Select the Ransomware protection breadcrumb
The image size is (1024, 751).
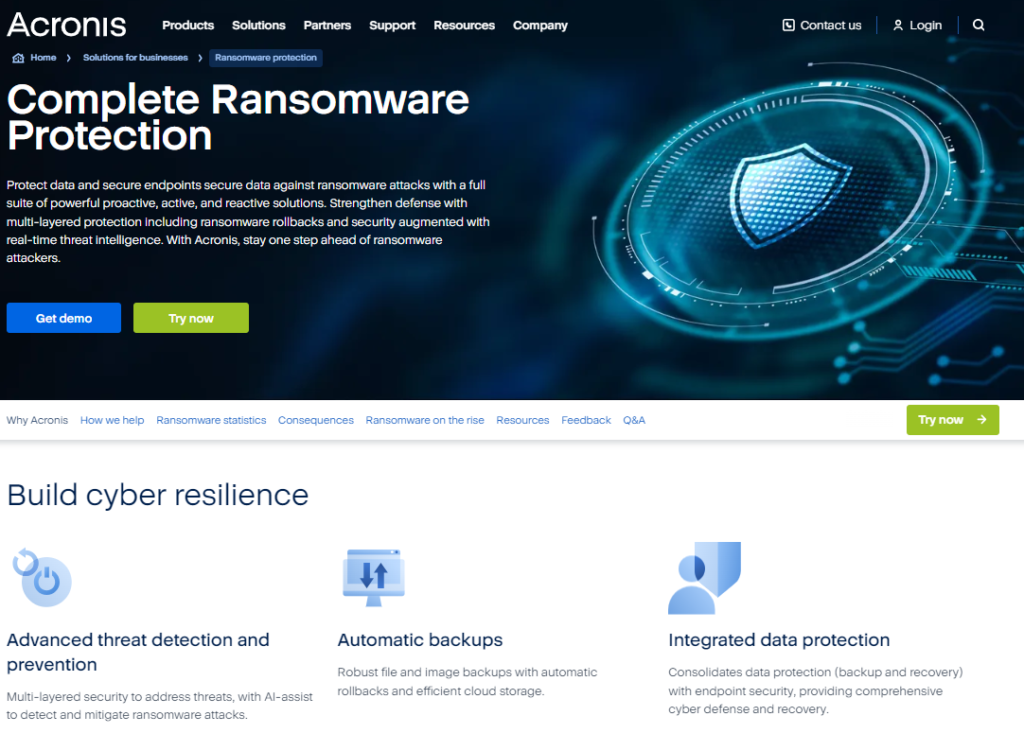266,57
